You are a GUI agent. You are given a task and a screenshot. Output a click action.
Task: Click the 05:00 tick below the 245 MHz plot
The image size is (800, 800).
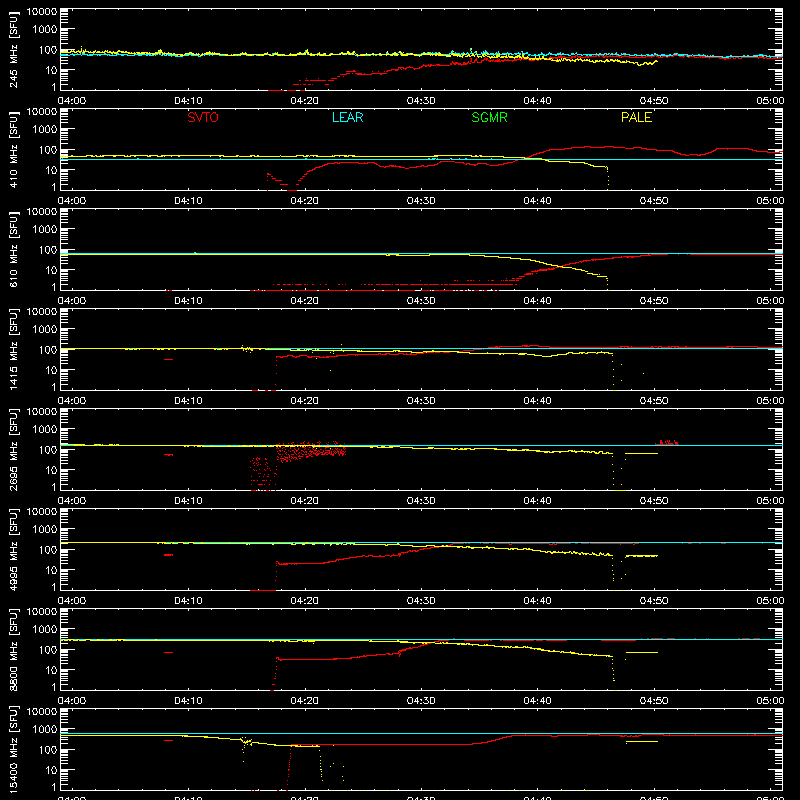pyautogui.click(x=770, y=101)
